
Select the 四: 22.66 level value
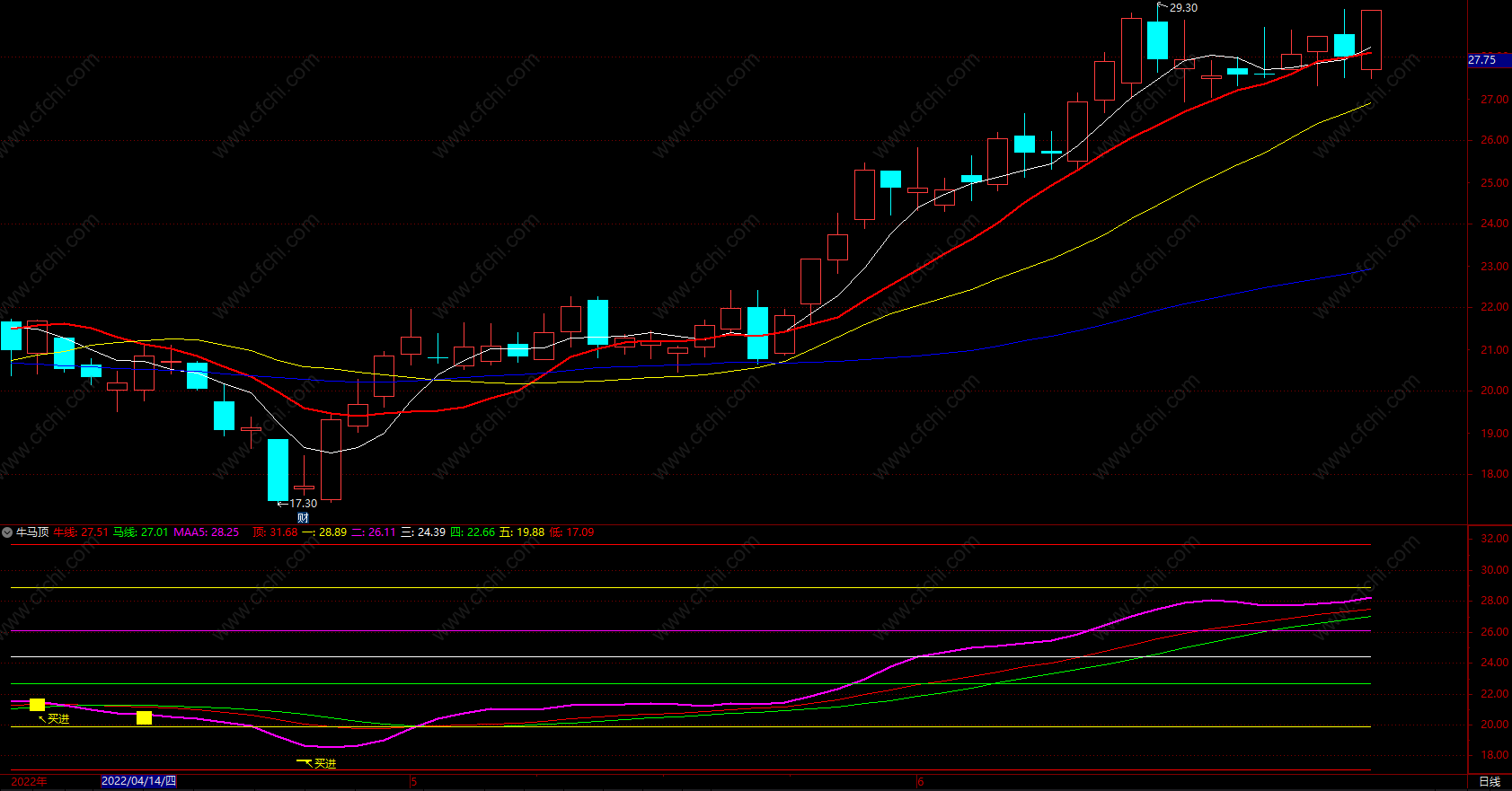pos(473,532)
